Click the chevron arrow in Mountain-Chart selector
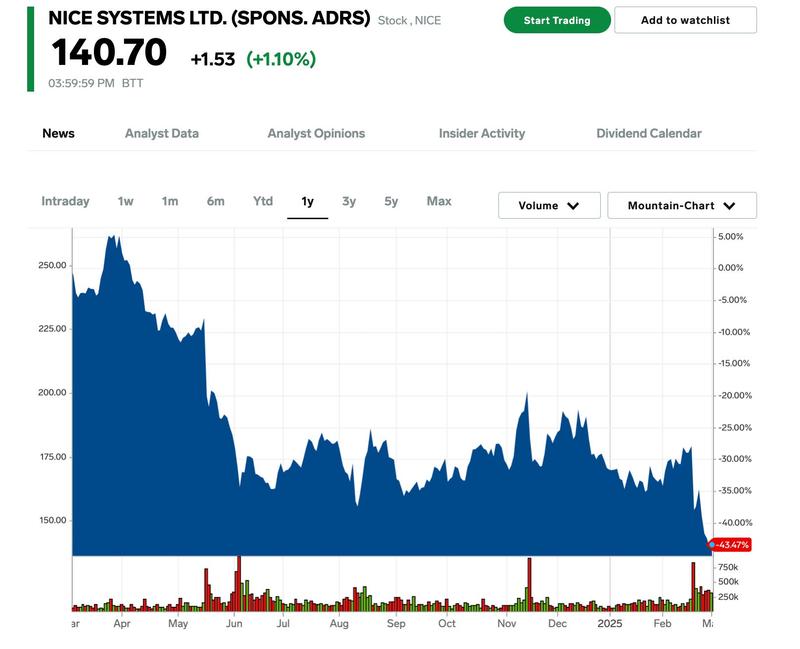This screenshot has height=649, width=800. 729,205
